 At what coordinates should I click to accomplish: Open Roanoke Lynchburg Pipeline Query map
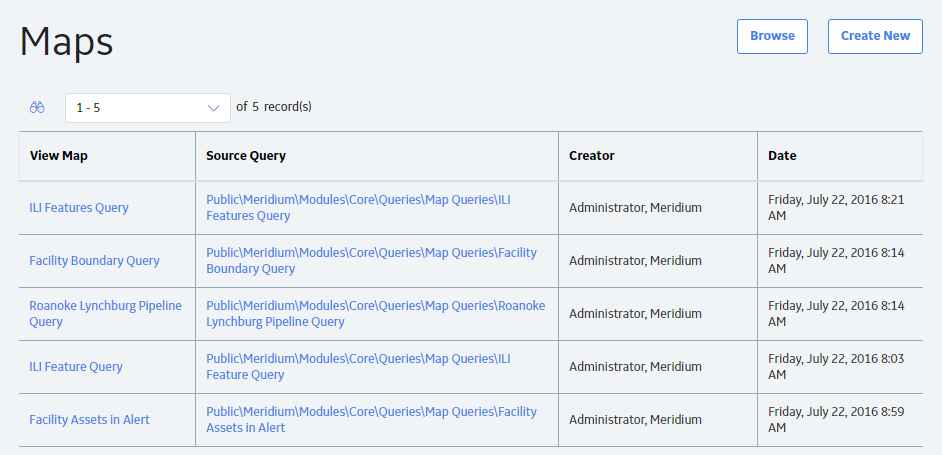[x=105, y=313]
